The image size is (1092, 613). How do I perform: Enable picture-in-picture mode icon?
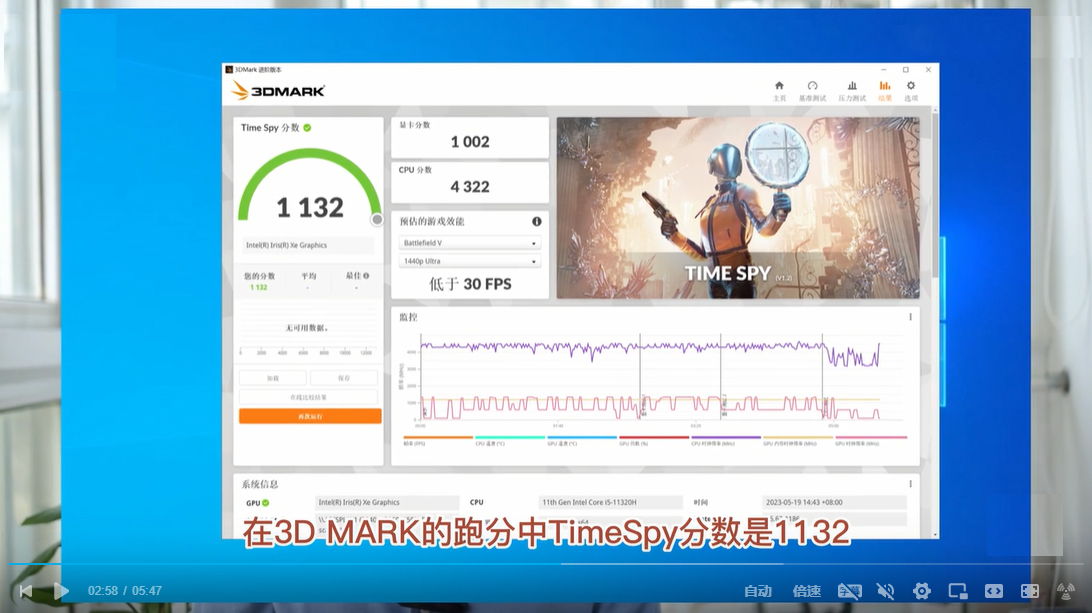click(x=958, y=591)
